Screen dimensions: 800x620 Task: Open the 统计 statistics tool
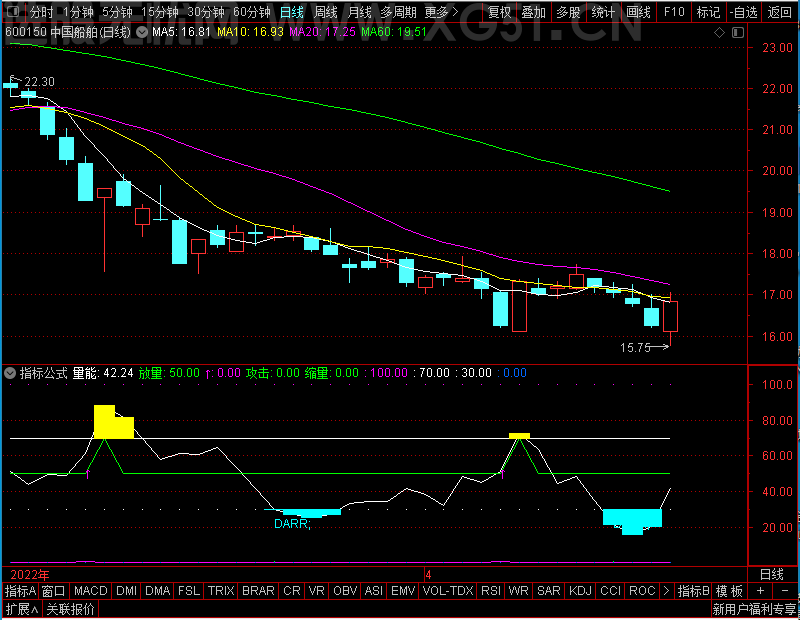pos(603,12)
